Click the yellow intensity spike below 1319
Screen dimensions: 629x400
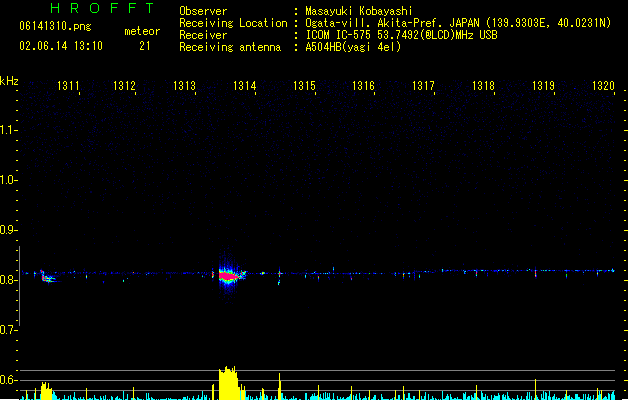535,389
